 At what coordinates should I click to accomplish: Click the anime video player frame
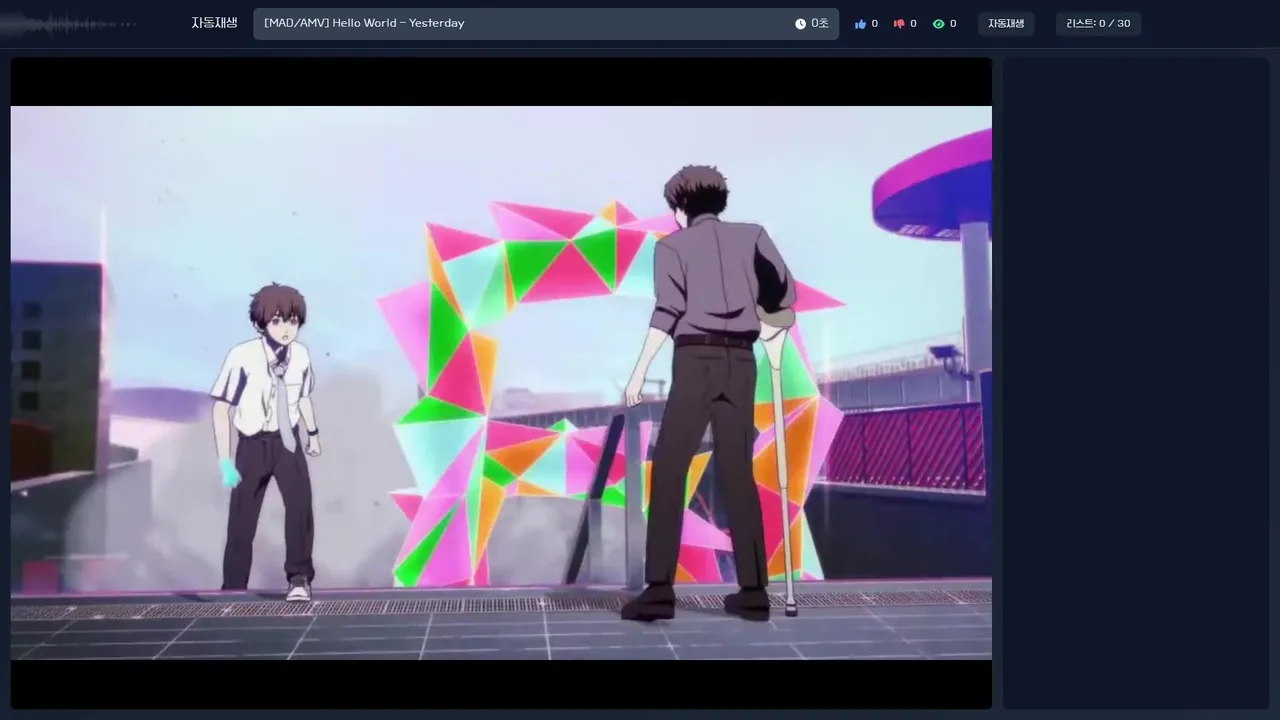click(x=501, y=383)
